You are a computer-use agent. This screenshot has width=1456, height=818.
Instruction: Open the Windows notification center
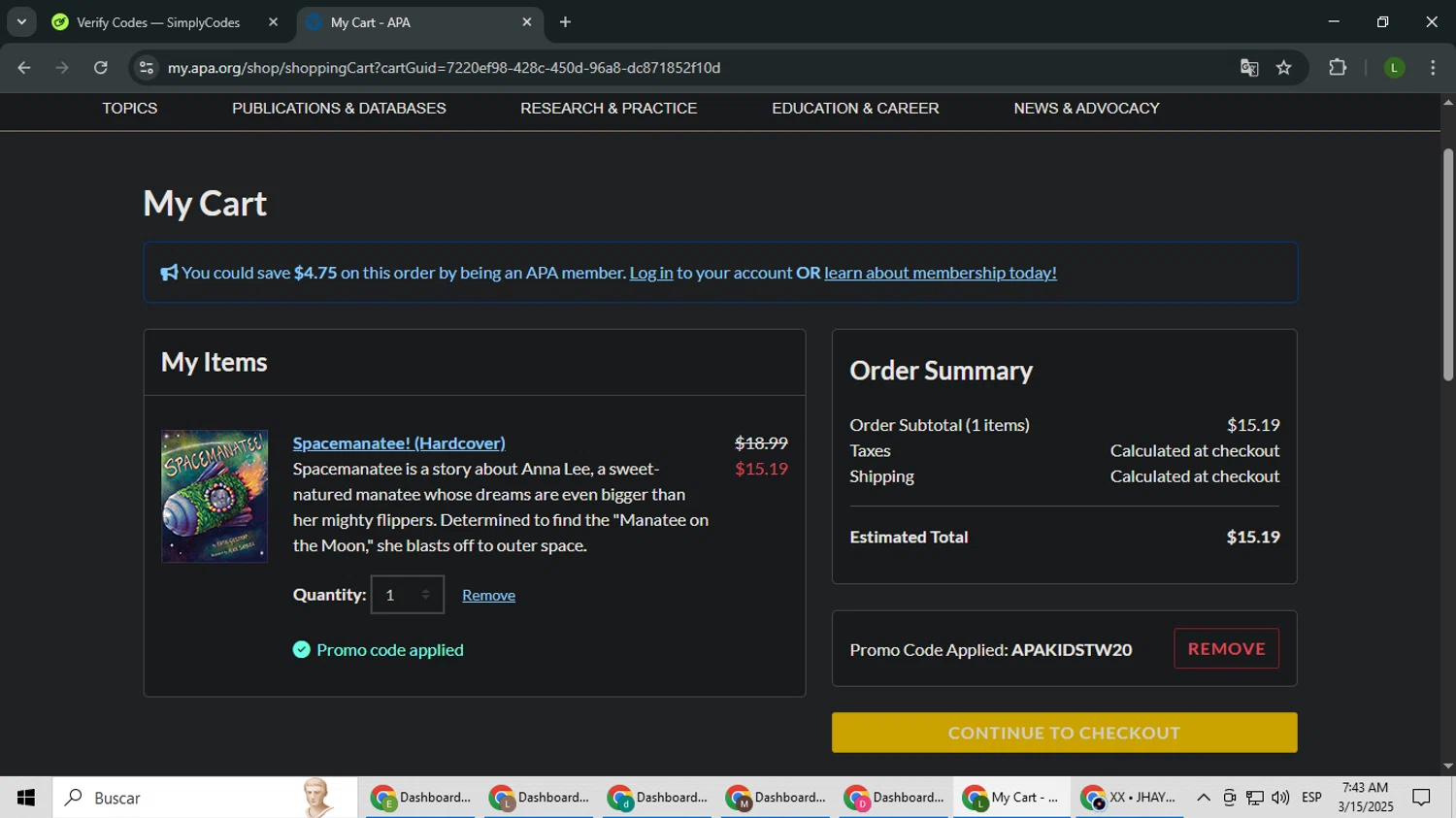tap(1422, 798)
